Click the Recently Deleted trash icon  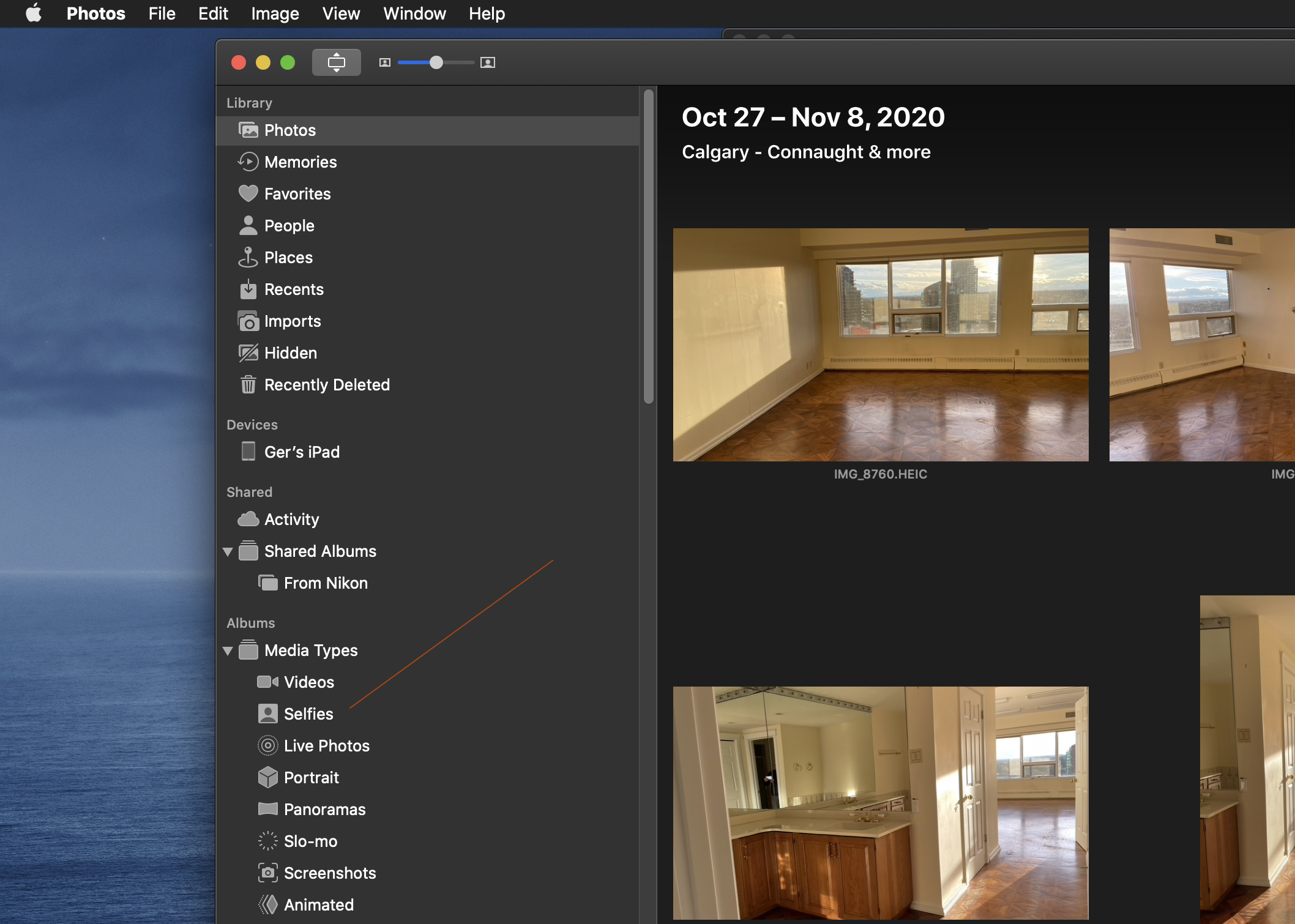coord(248,385)
